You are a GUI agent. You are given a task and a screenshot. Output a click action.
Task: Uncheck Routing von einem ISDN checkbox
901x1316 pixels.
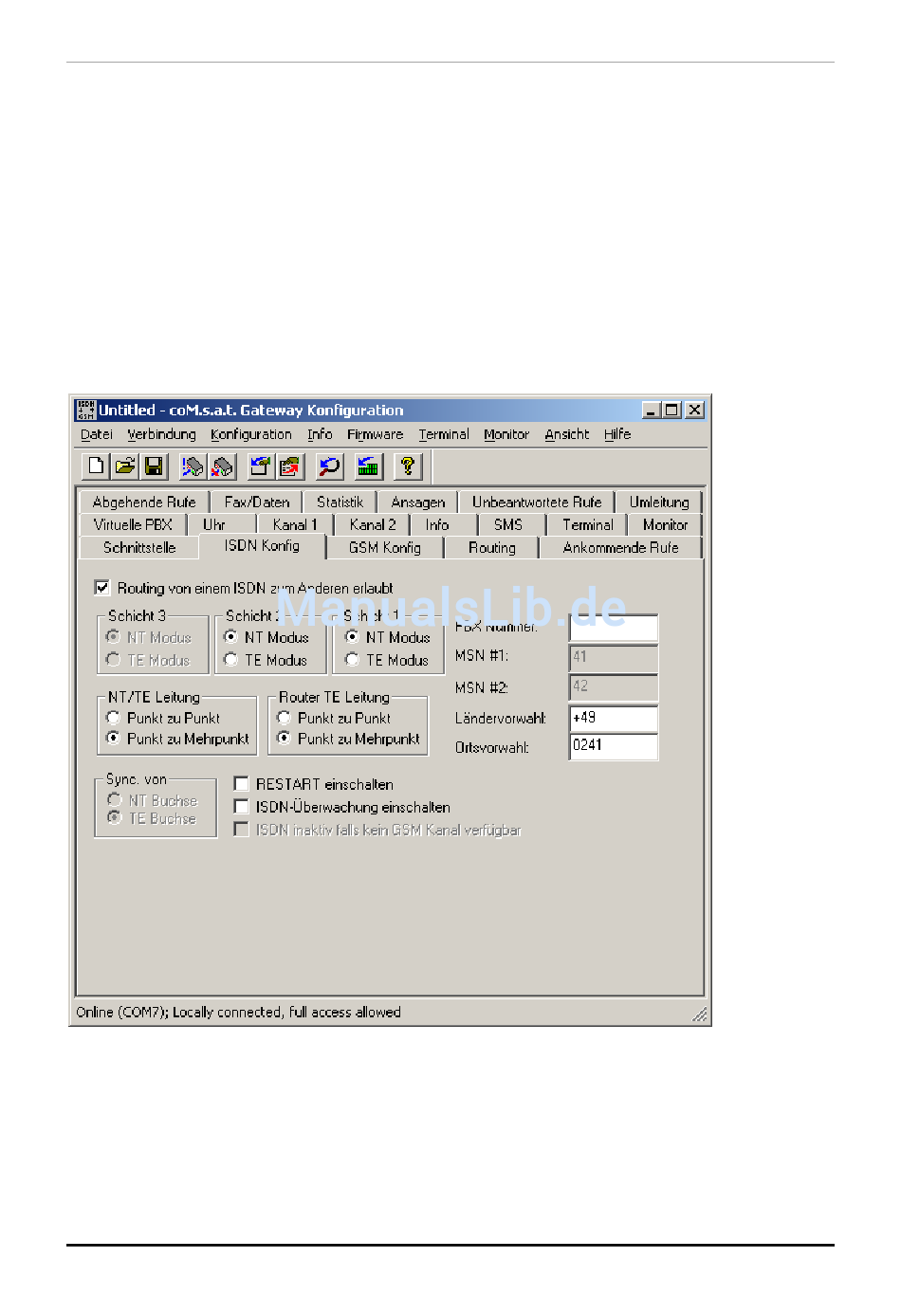point(102,588)
